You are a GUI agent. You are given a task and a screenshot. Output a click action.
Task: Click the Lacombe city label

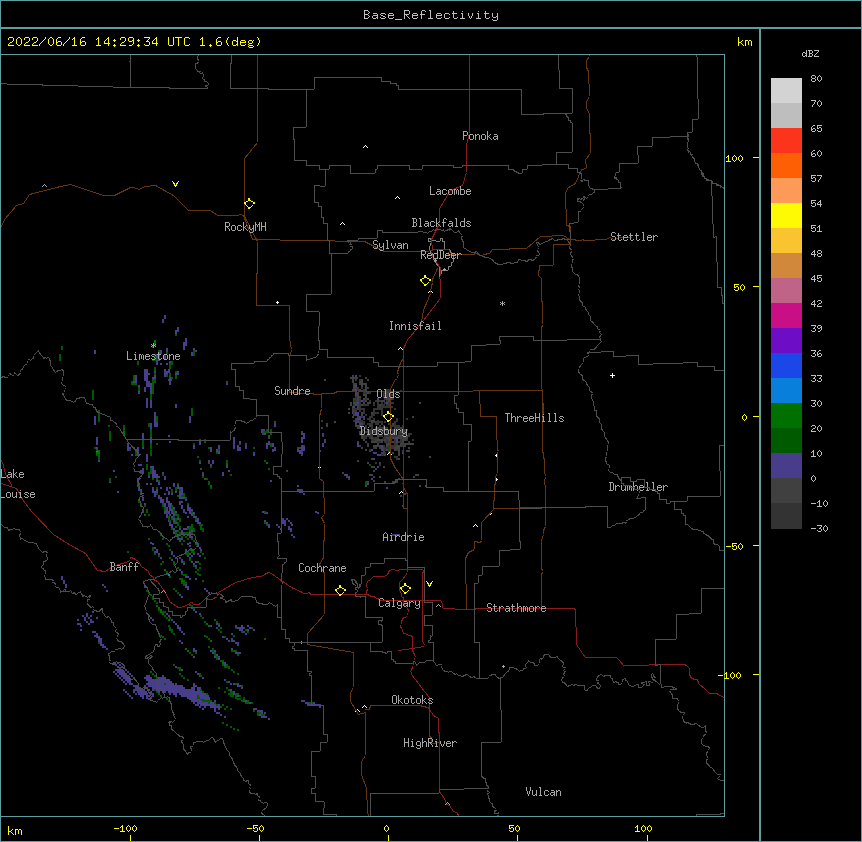coord(450,191)
